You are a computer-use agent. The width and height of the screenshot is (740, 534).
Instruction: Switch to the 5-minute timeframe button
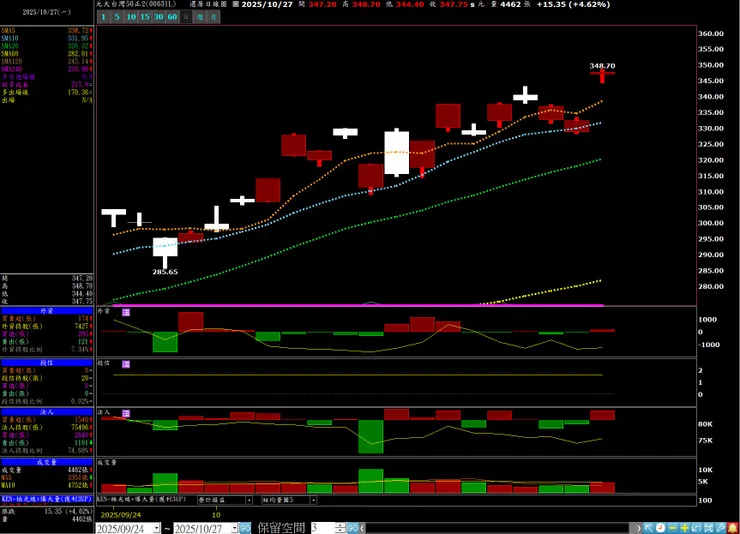117,17
